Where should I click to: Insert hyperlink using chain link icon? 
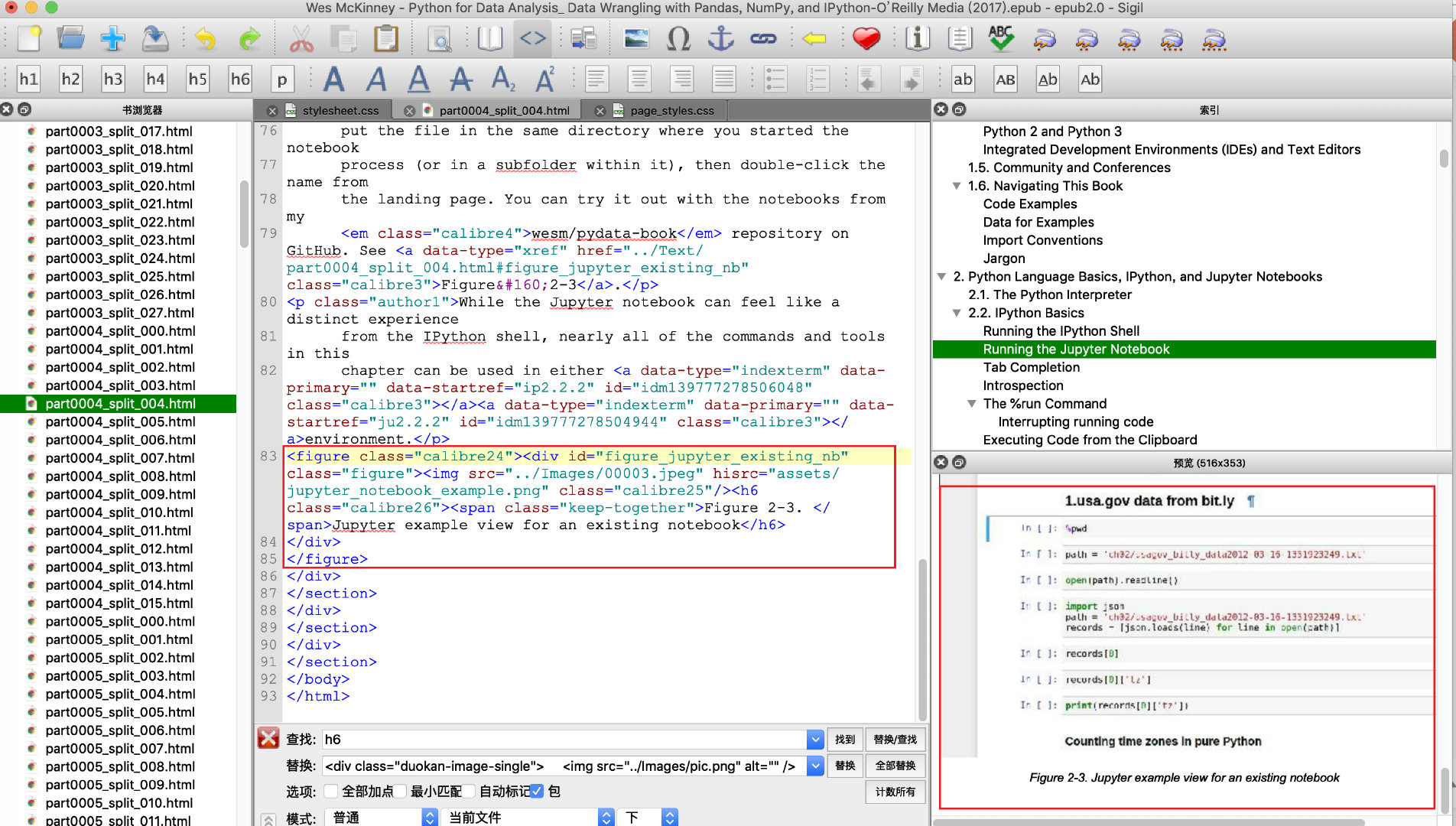coord(763,38)
